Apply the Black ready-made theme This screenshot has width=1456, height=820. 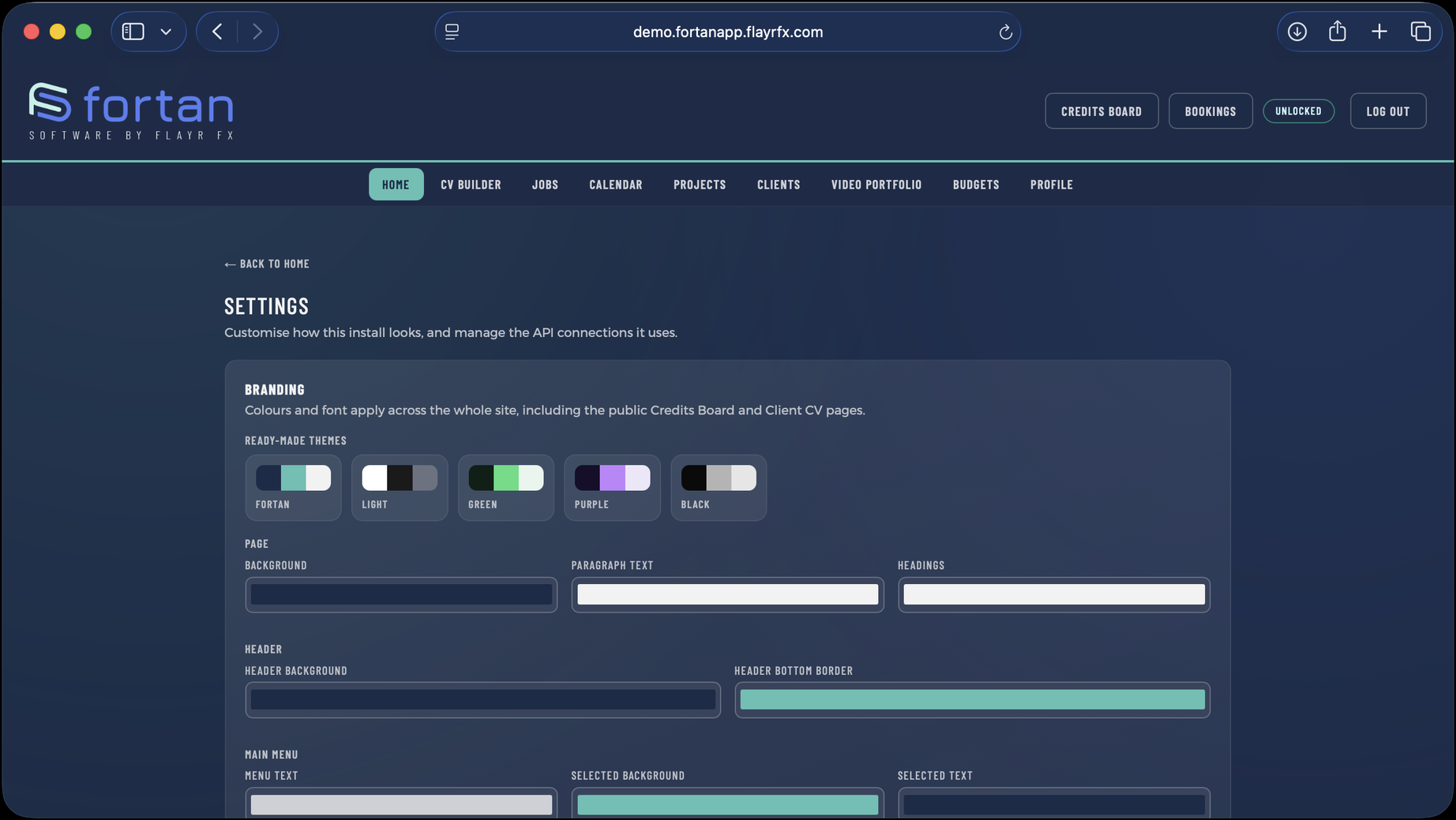point(719,488)
